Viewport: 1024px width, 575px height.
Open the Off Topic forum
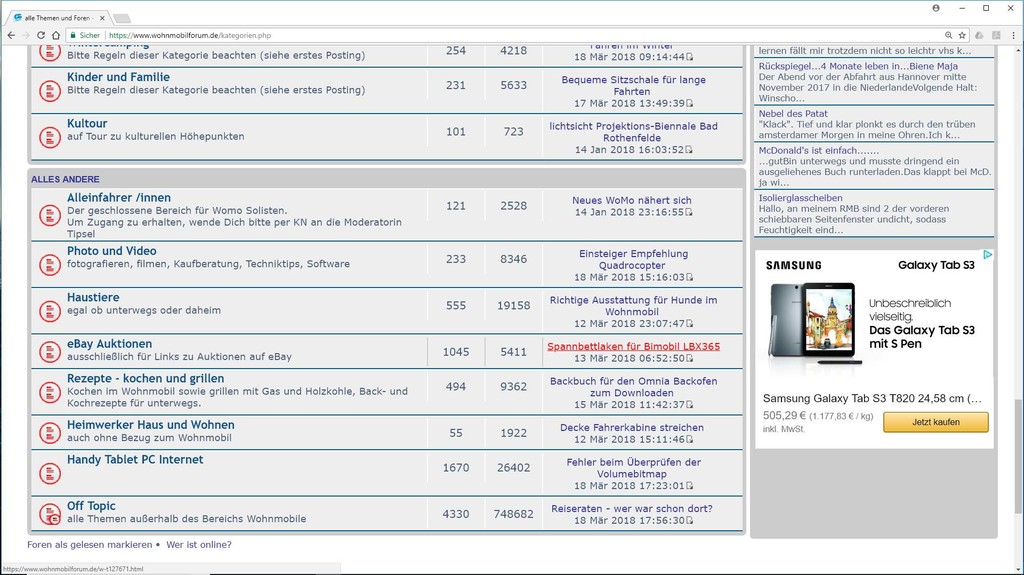click(x=91, y=506)
